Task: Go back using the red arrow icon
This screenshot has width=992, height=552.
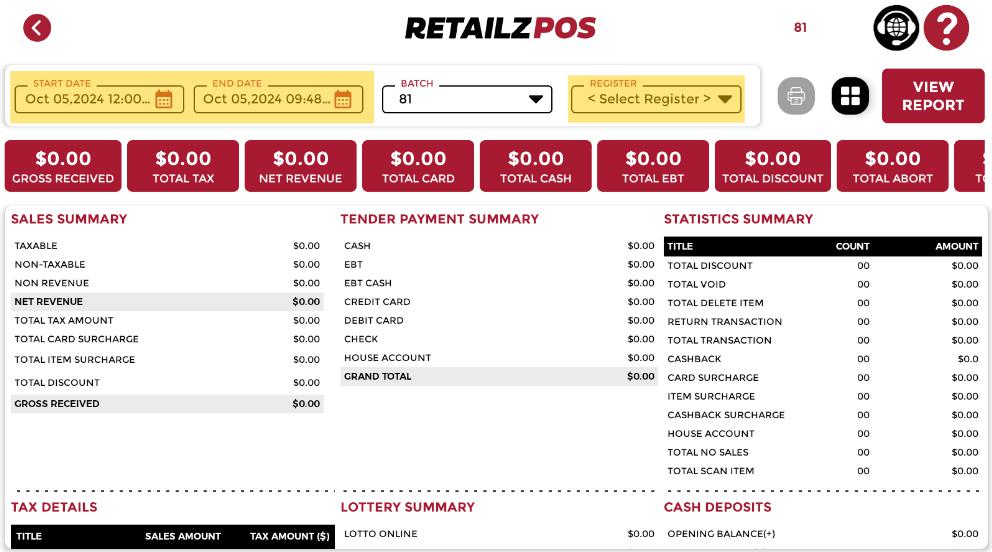Action: point(37,28)
